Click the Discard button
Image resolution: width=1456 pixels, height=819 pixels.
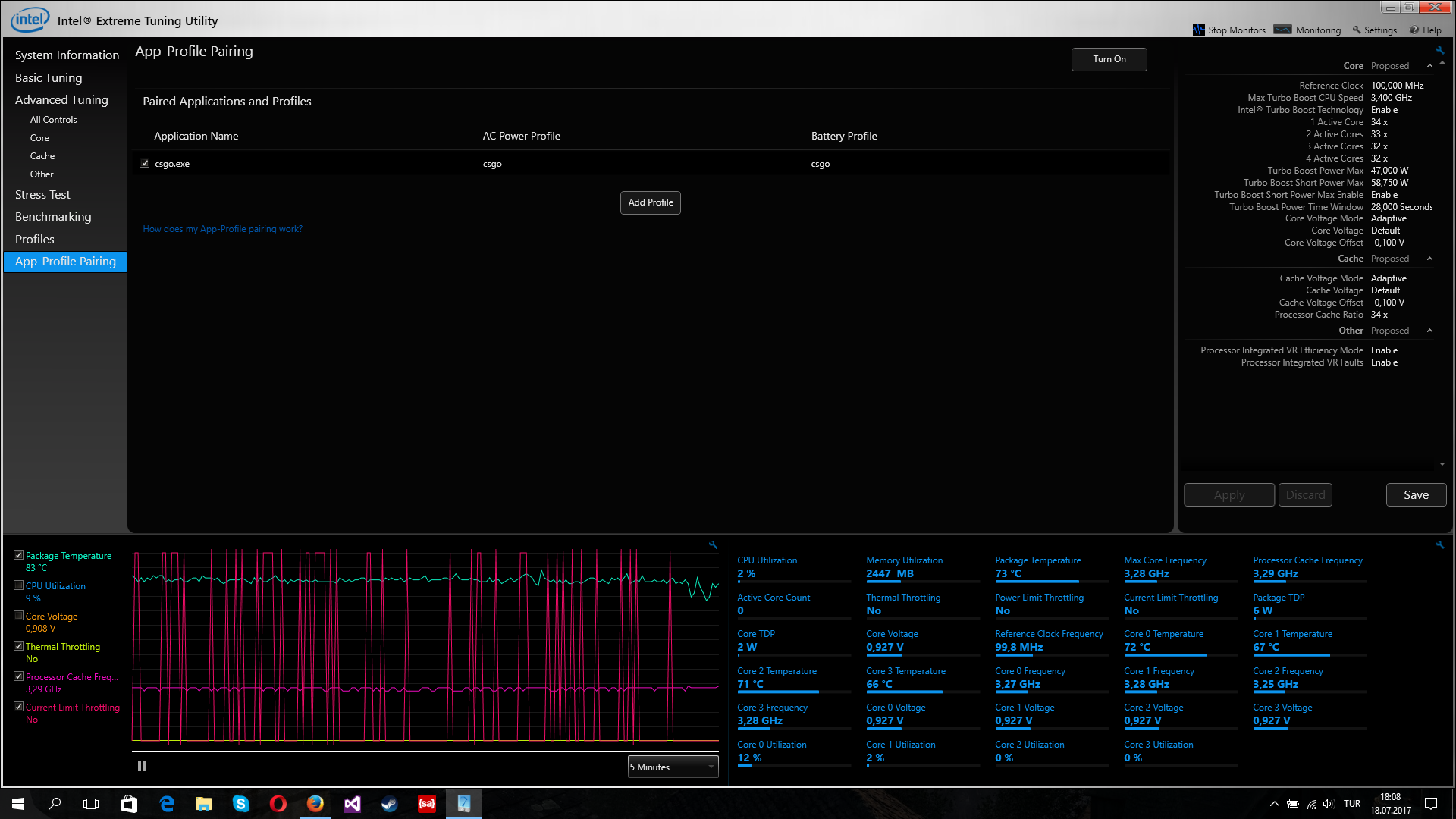click(1305, 495)
